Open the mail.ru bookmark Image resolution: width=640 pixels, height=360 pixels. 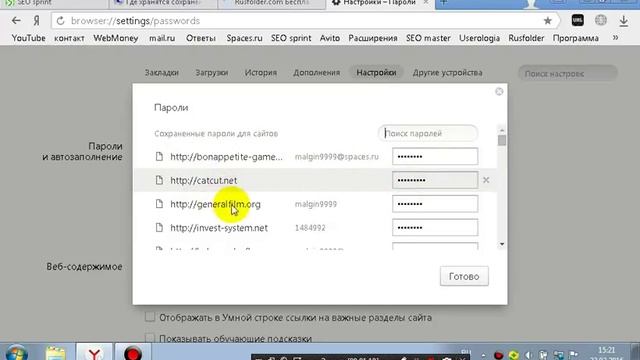coord(162,38)
